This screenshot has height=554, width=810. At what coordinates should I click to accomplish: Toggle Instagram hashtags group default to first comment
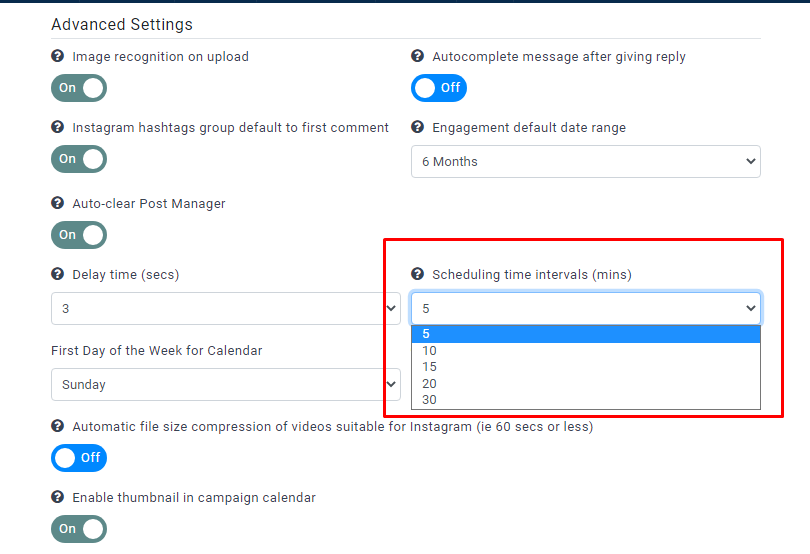point(79,159)
